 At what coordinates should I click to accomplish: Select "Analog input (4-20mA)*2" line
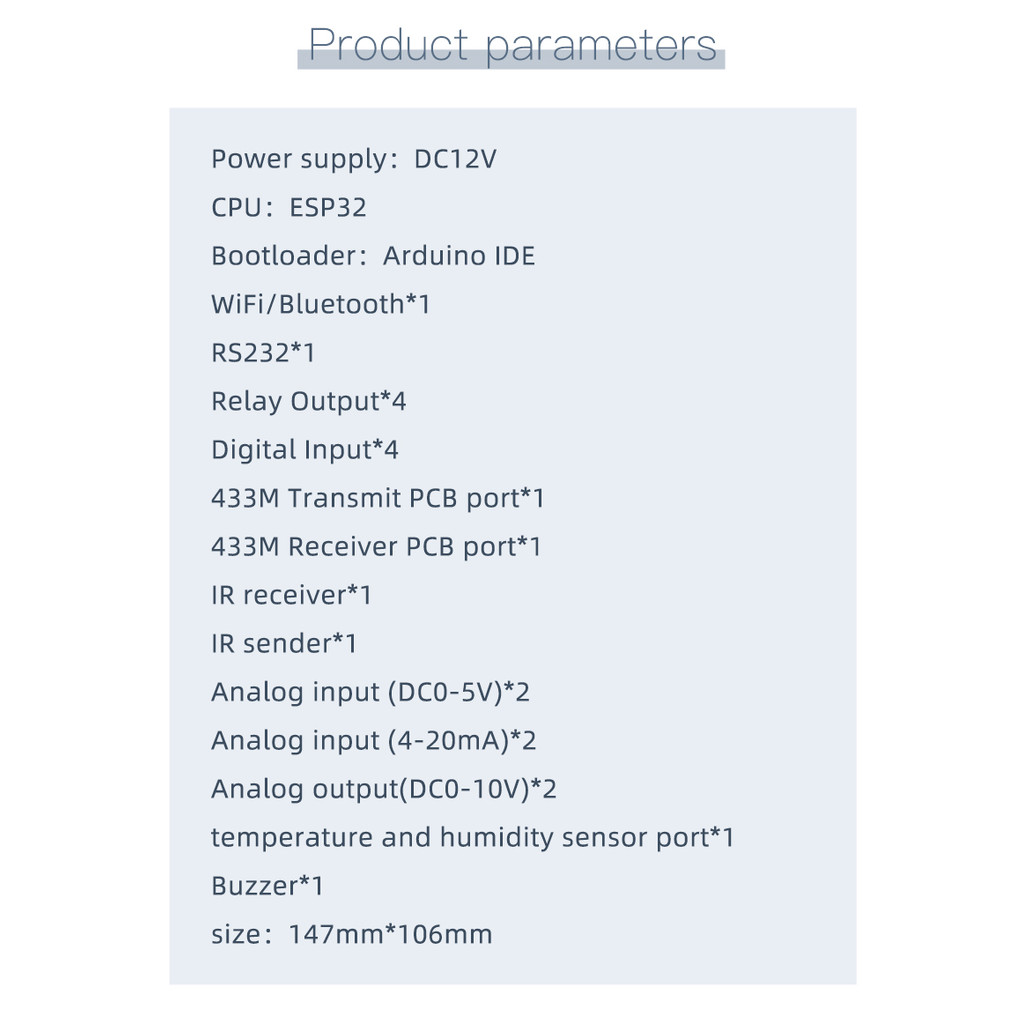tap(373, 741)
